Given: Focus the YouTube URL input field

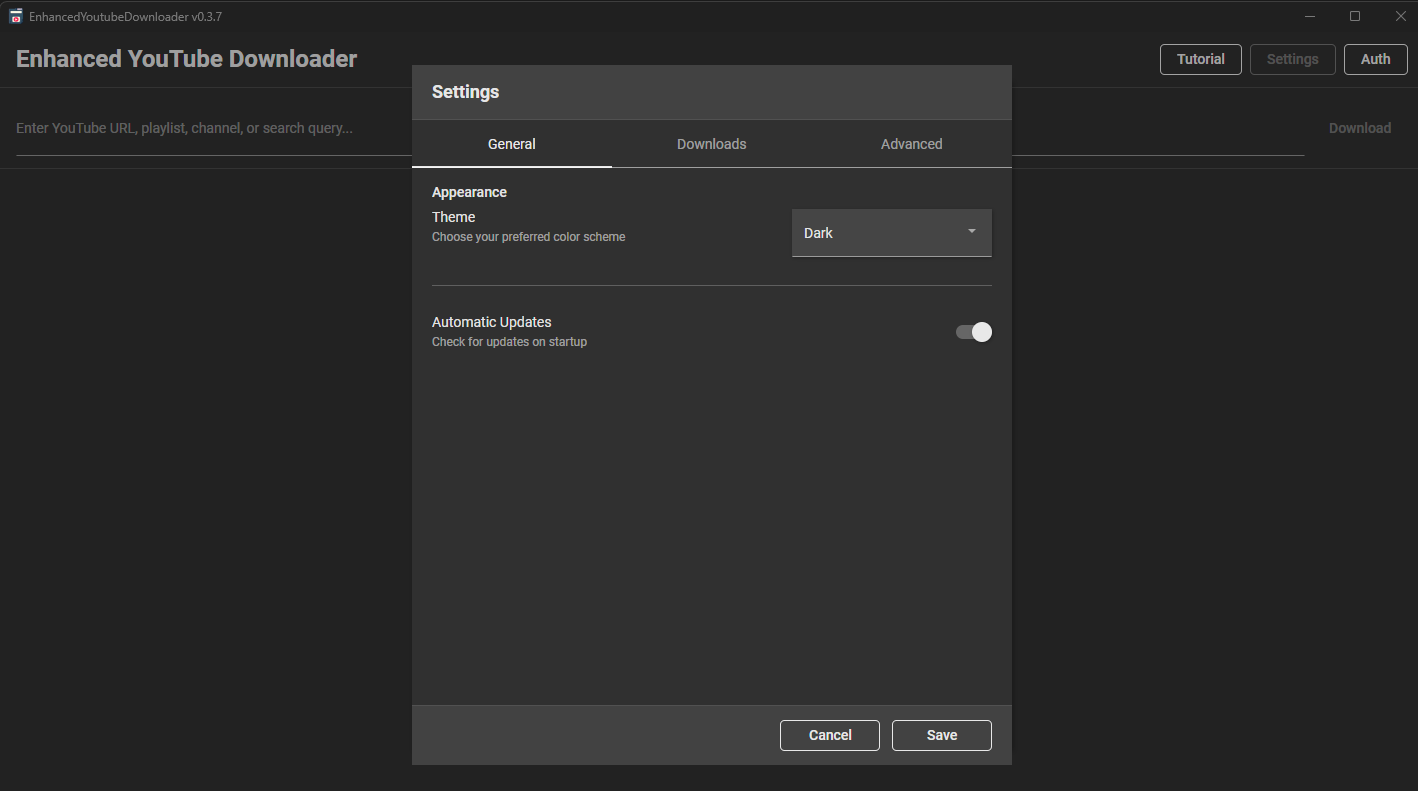Looking at the screenshot, I should [200, 128].
